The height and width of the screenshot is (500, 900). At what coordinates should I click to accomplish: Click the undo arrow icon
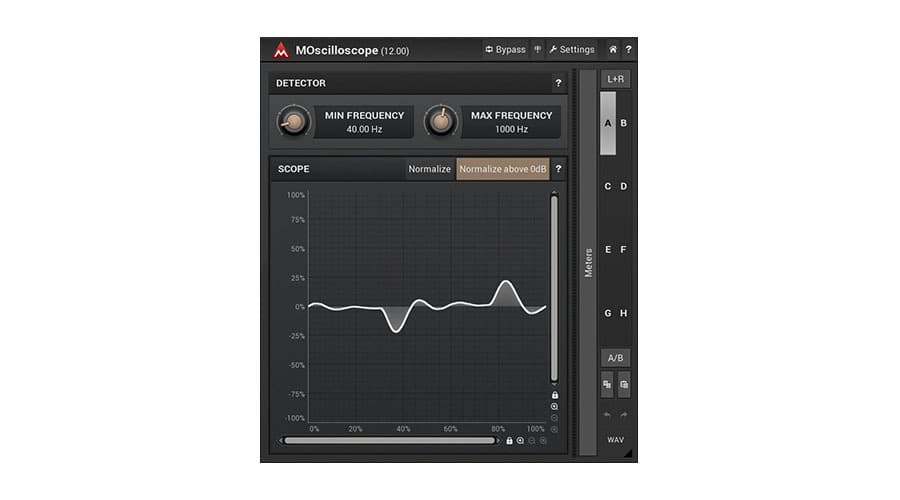607,414
